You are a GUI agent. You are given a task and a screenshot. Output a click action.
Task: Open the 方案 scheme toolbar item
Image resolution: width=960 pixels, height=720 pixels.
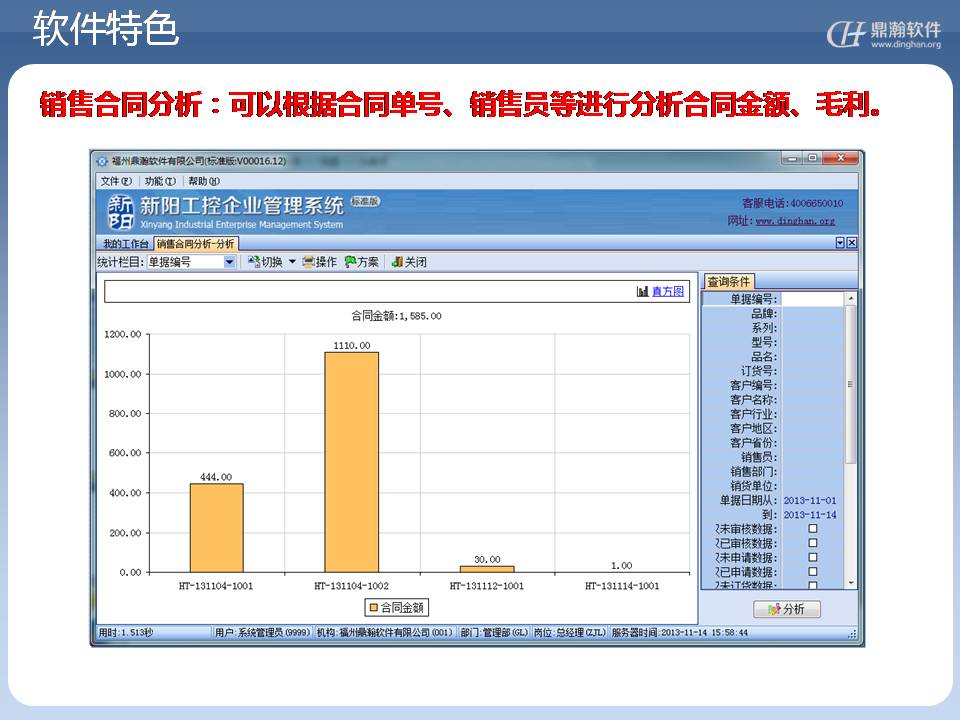tap(361, 262)
